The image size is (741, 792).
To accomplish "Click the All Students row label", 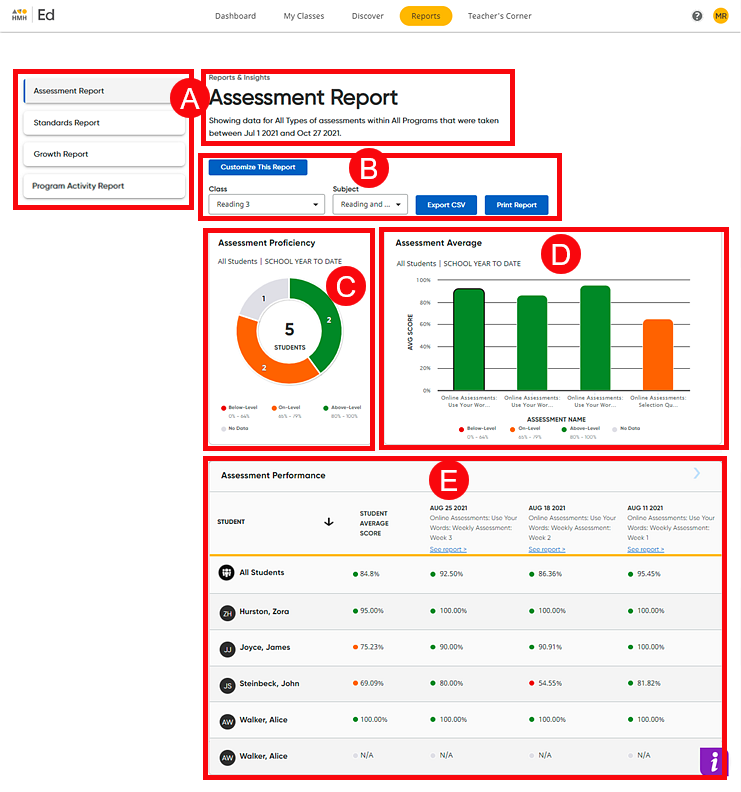I will click(262, 573).
